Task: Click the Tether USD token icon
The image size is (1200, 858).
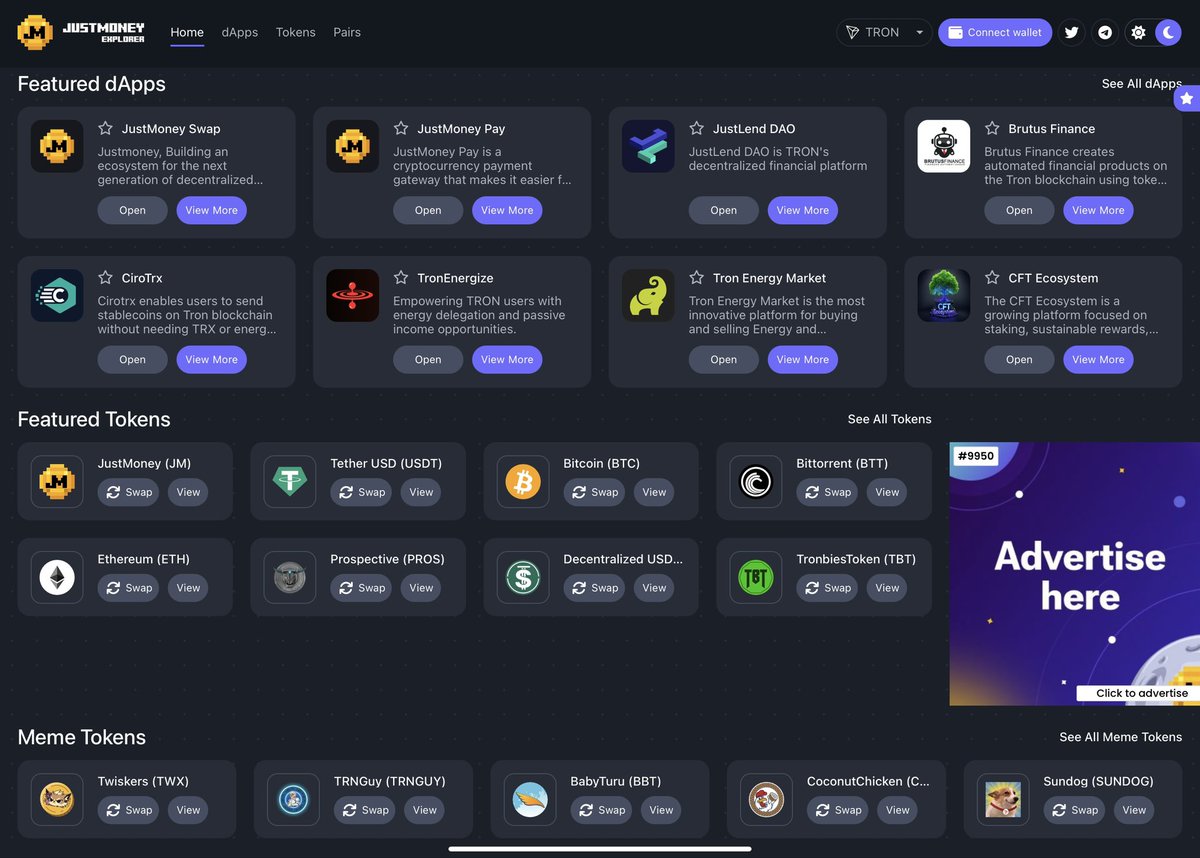Action: tap(290, 481)
